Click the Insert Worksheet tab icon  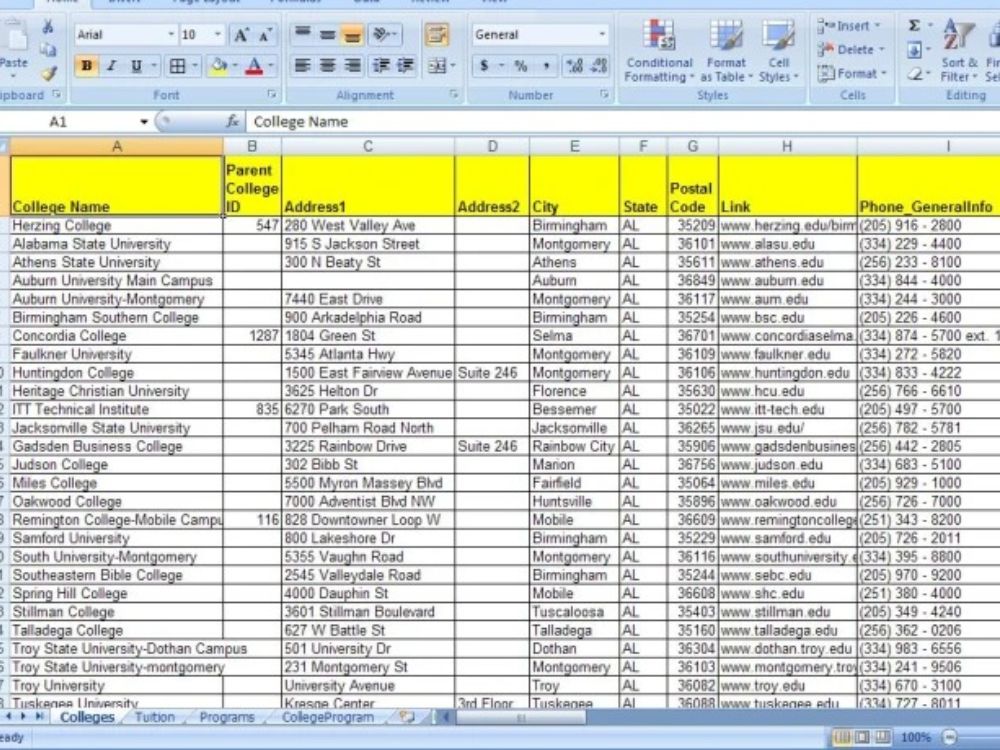(x=406, y=717)
